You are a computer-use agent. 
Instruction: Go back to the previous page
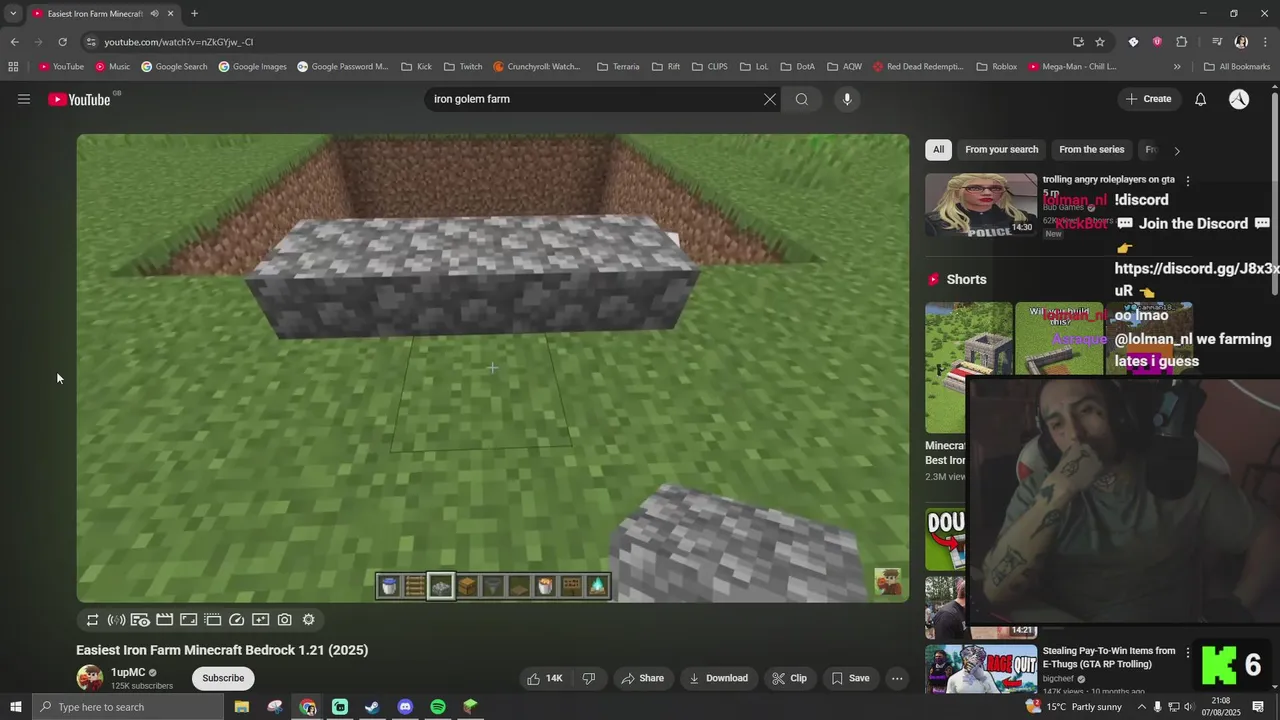click(14, 42)
